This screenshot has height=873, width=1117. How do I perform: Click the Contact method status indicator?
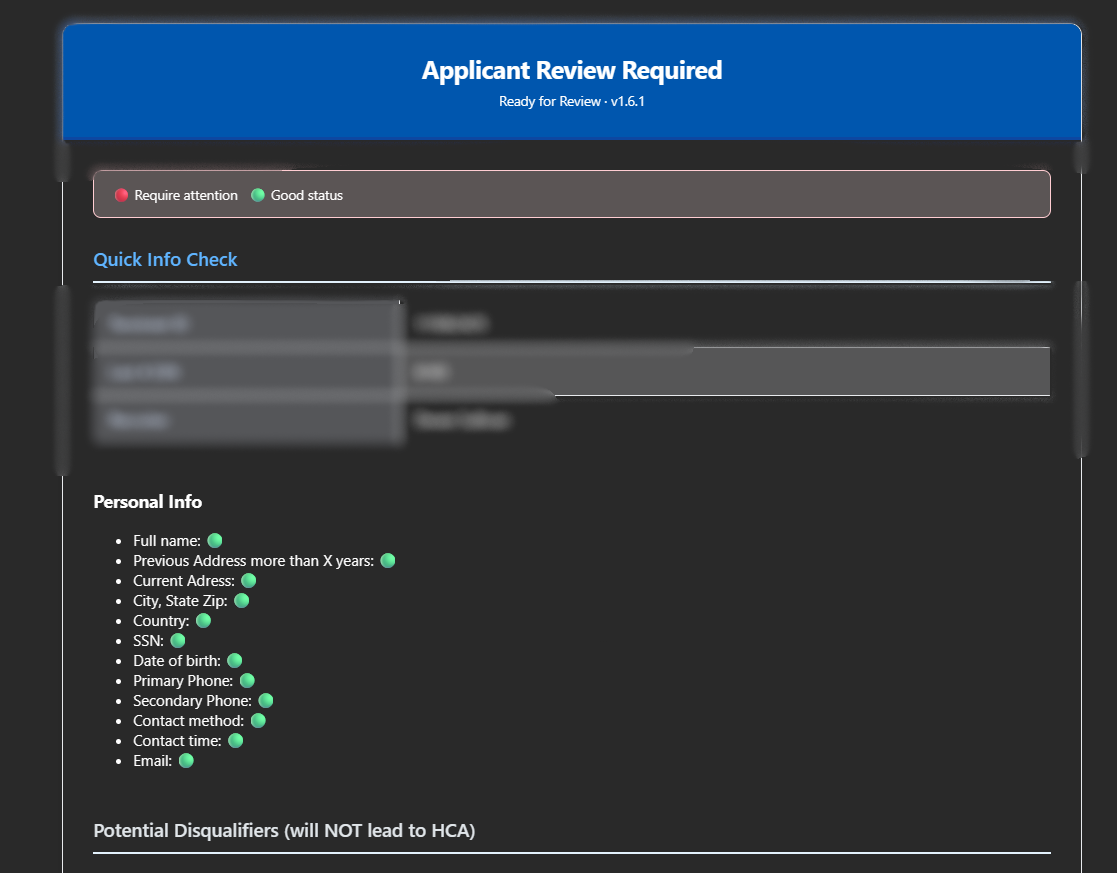[257, 721]
